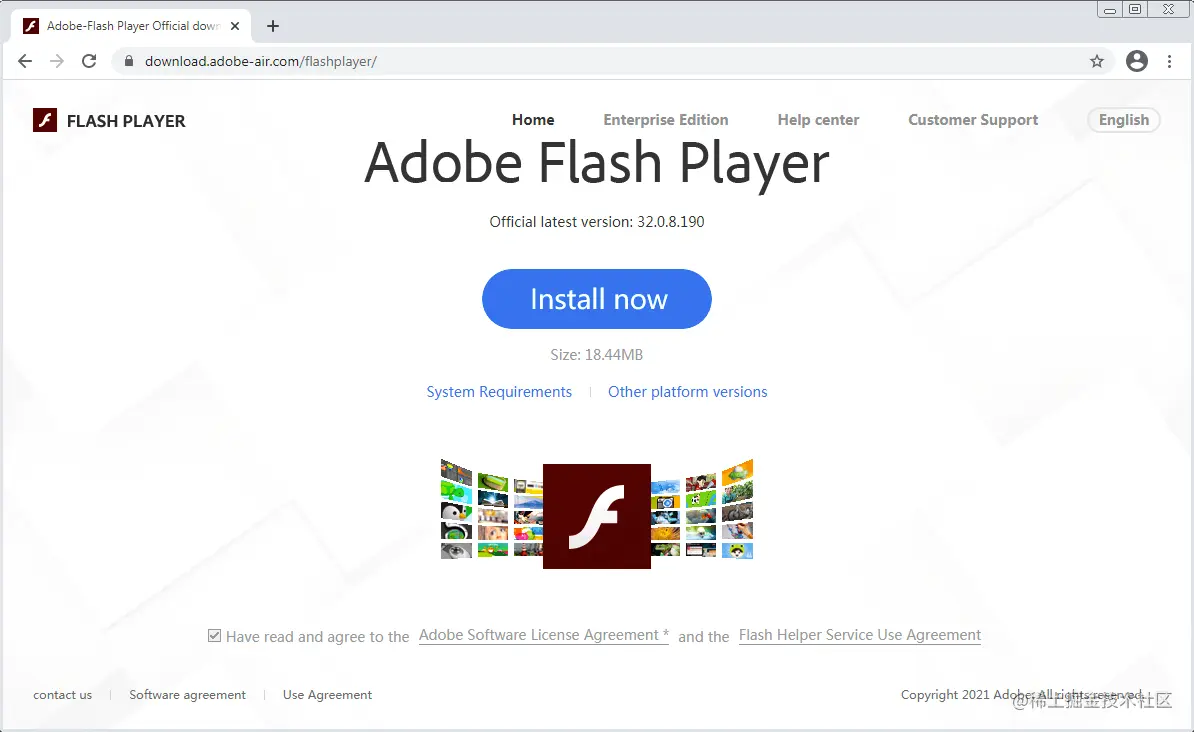Open the System Requirements link
The image size is (1194, 732).
click(499, 392)
